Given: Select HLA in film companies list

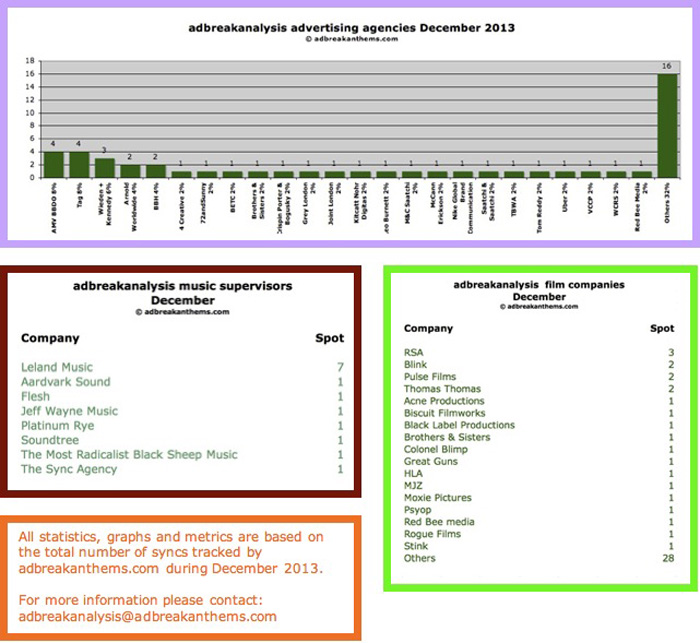Looking at the screenshot, I should pos(413,473).
